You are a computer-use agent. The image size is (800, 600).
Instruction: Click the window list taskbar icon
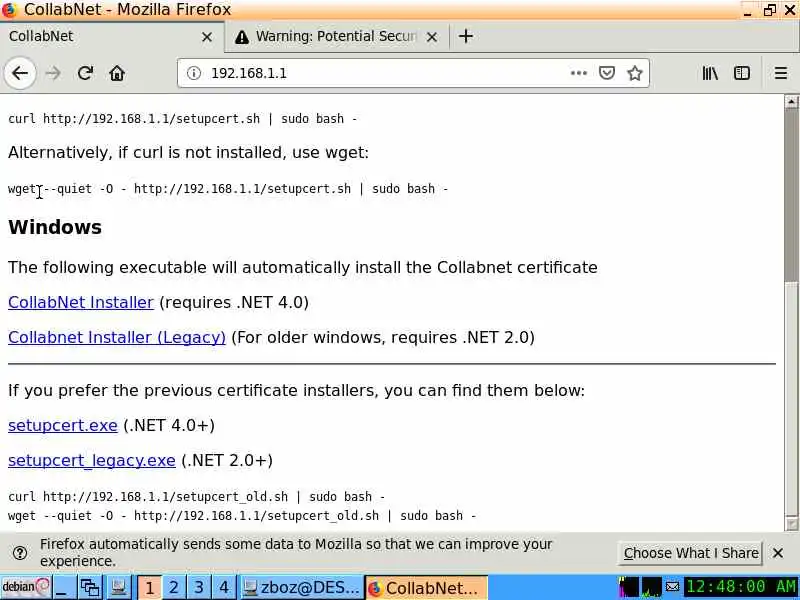90,587
